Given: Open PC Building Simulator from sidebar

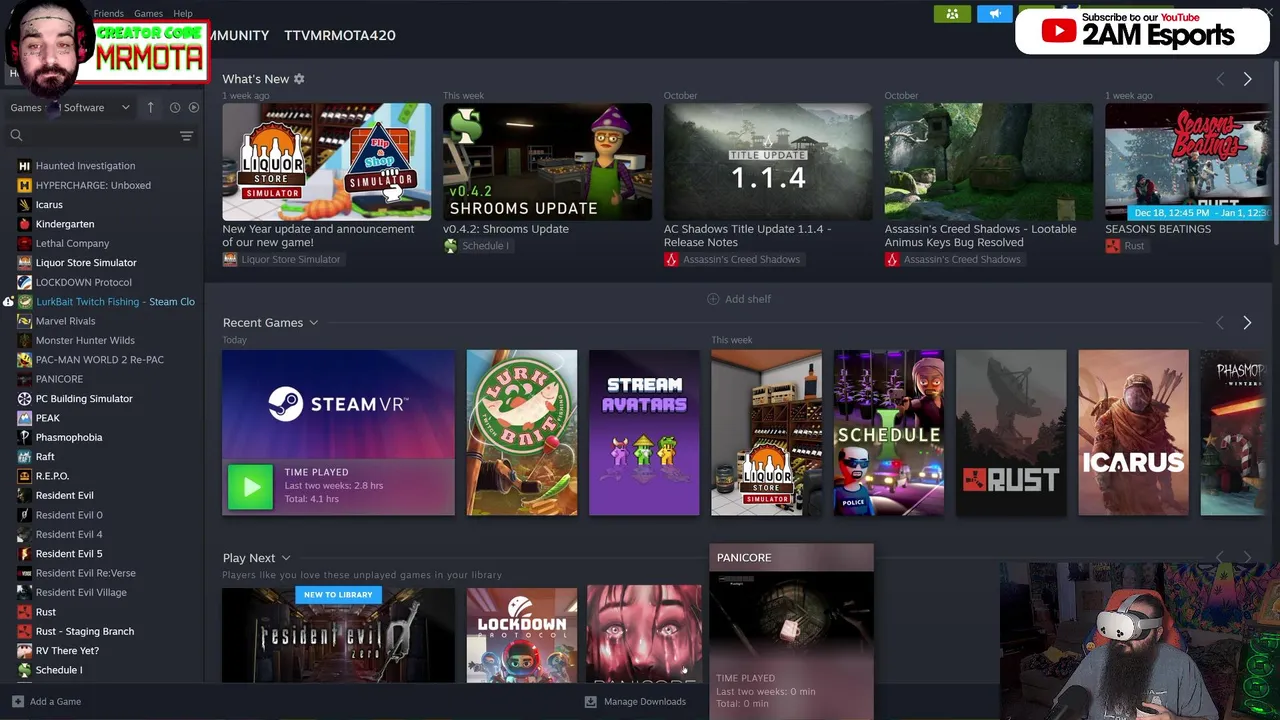Looking at the screenshot, I should (84, 398).
